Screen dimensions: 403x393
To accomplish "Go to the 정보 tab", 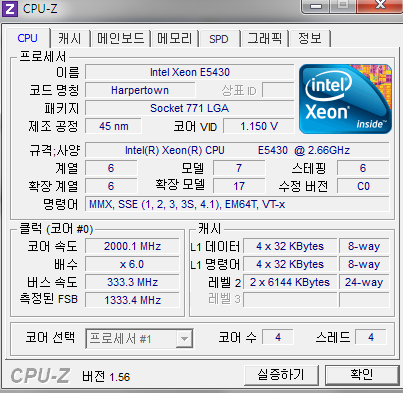I will point(310,39).
